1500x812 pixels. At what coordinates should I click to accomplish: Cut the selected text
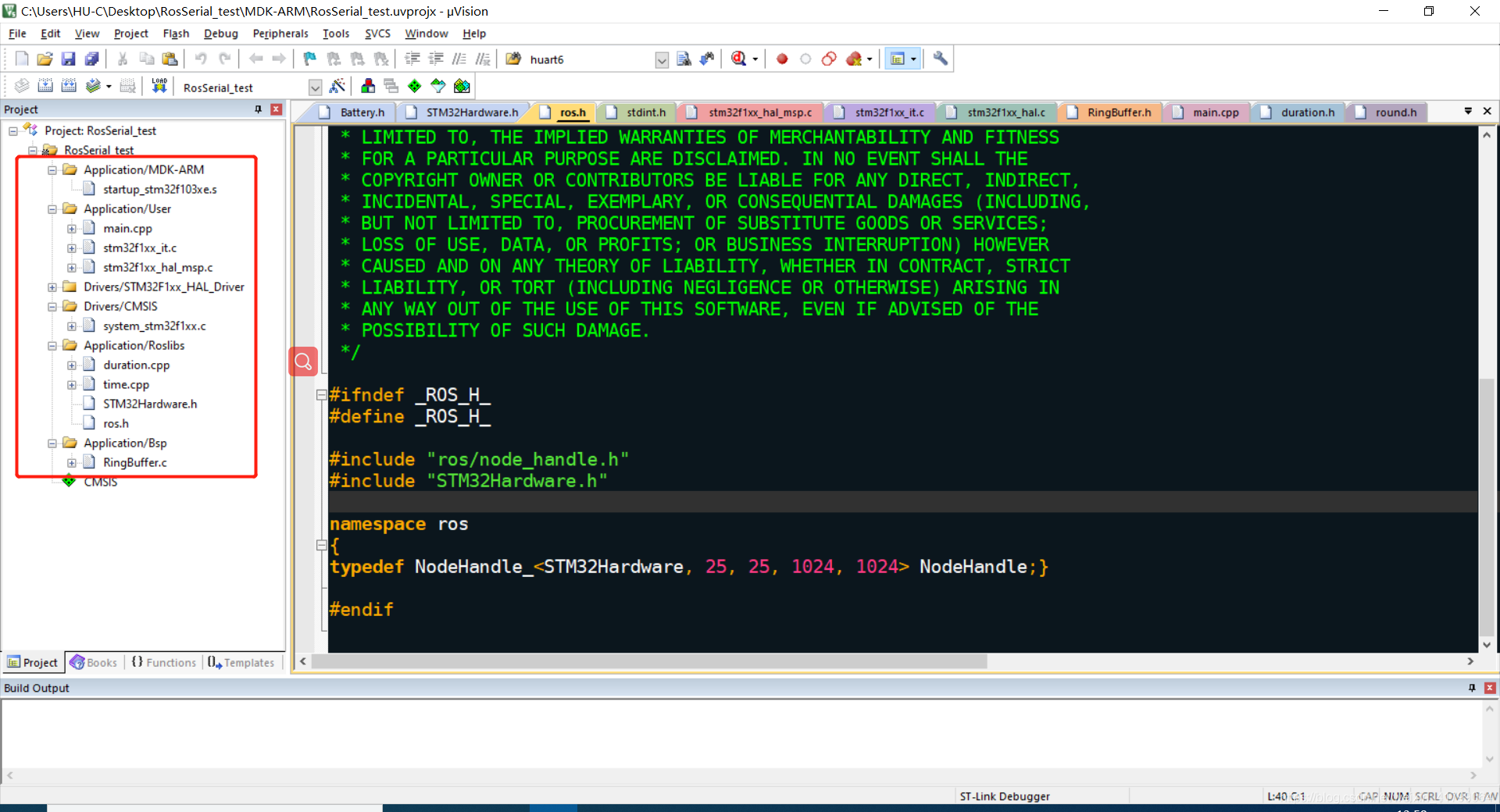point(123,59)
